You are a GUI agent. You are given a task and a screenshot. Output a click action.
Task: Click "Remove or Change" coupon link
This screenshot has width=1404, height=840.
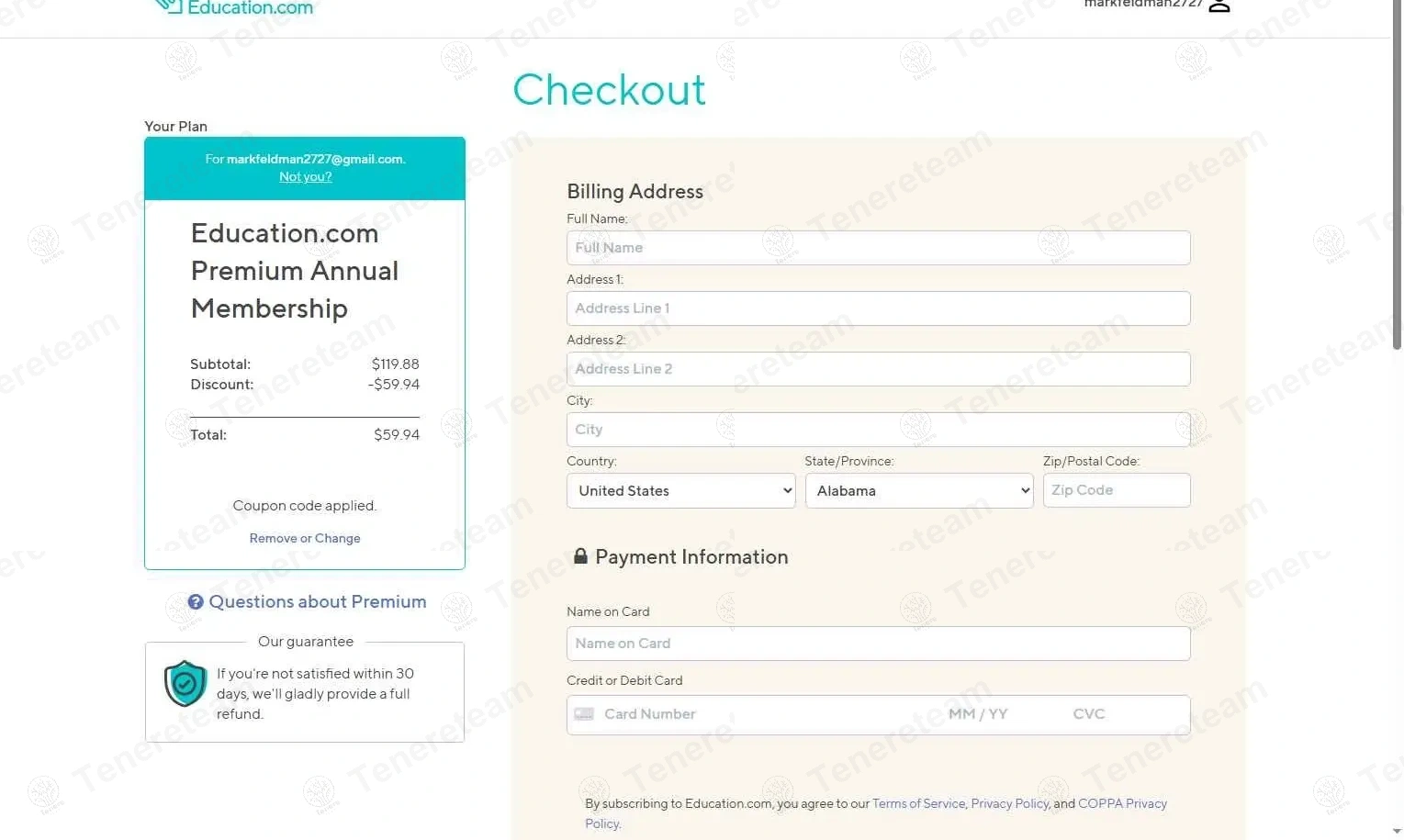(305, 539)
